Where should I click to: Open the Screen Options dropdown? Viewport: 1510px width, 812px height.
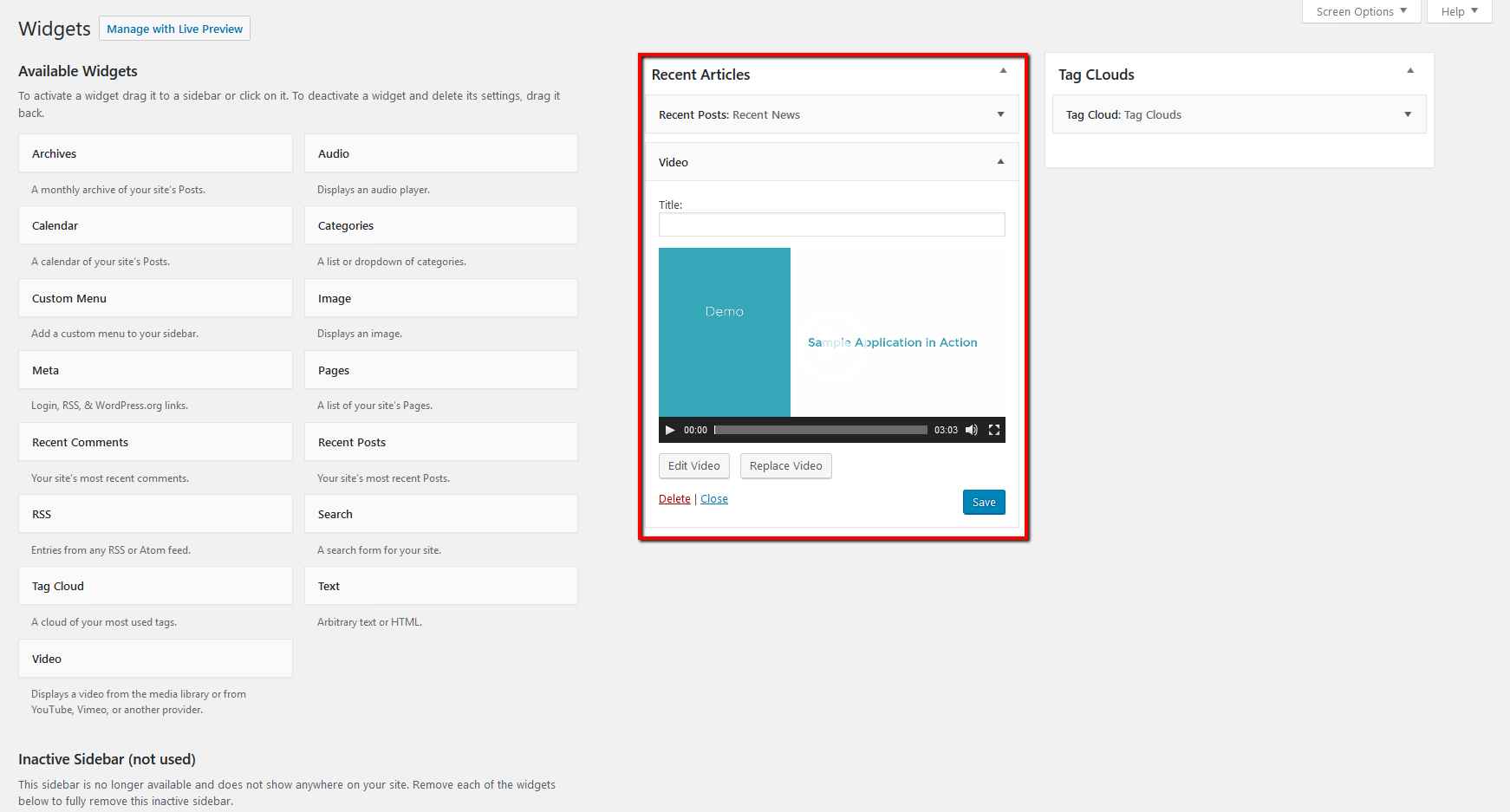pos(1361,11)
